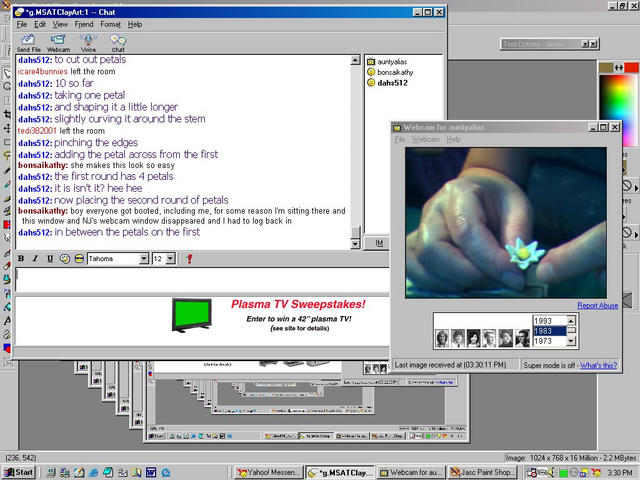Click the tan foreground color swatch
This screenshot has width=640, height=480.
point(606,67)
